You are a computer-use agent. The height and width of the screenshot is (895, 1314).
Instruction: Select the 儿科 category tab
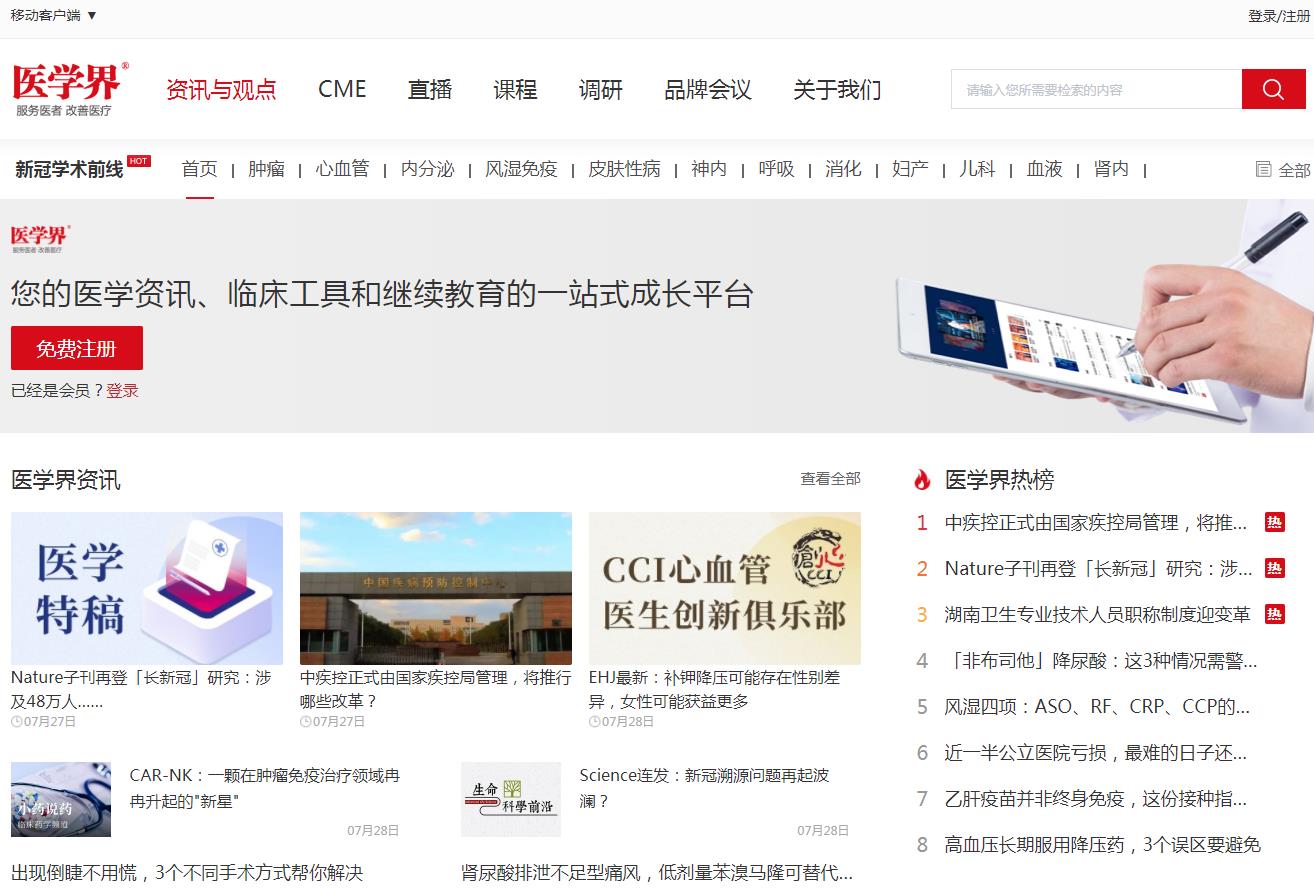pos(977,169)
